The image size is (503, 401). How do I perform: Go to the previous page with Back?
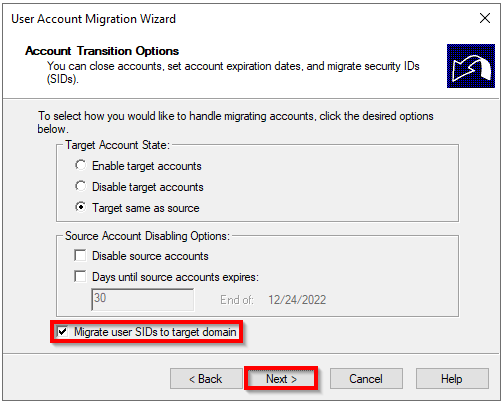(x=206, y=379)
